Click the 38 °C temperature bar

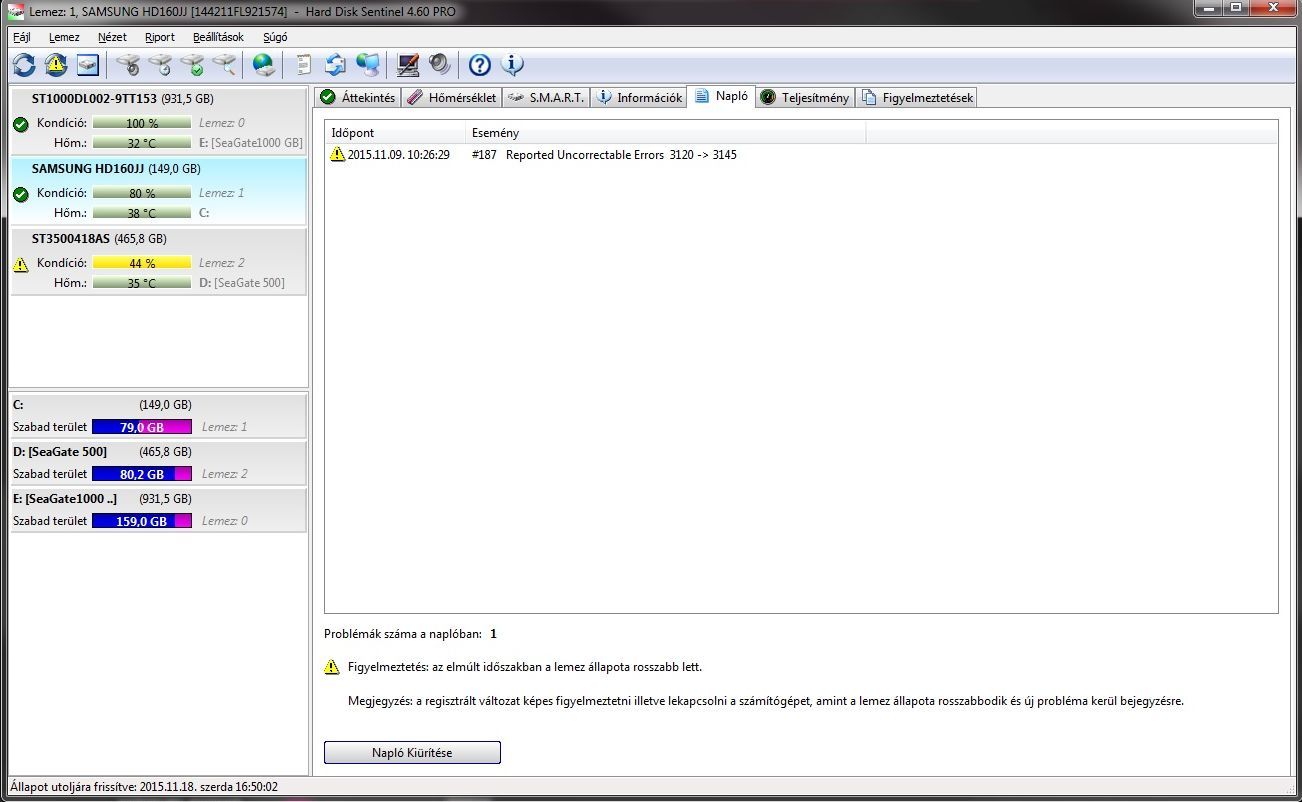[142, 213]
